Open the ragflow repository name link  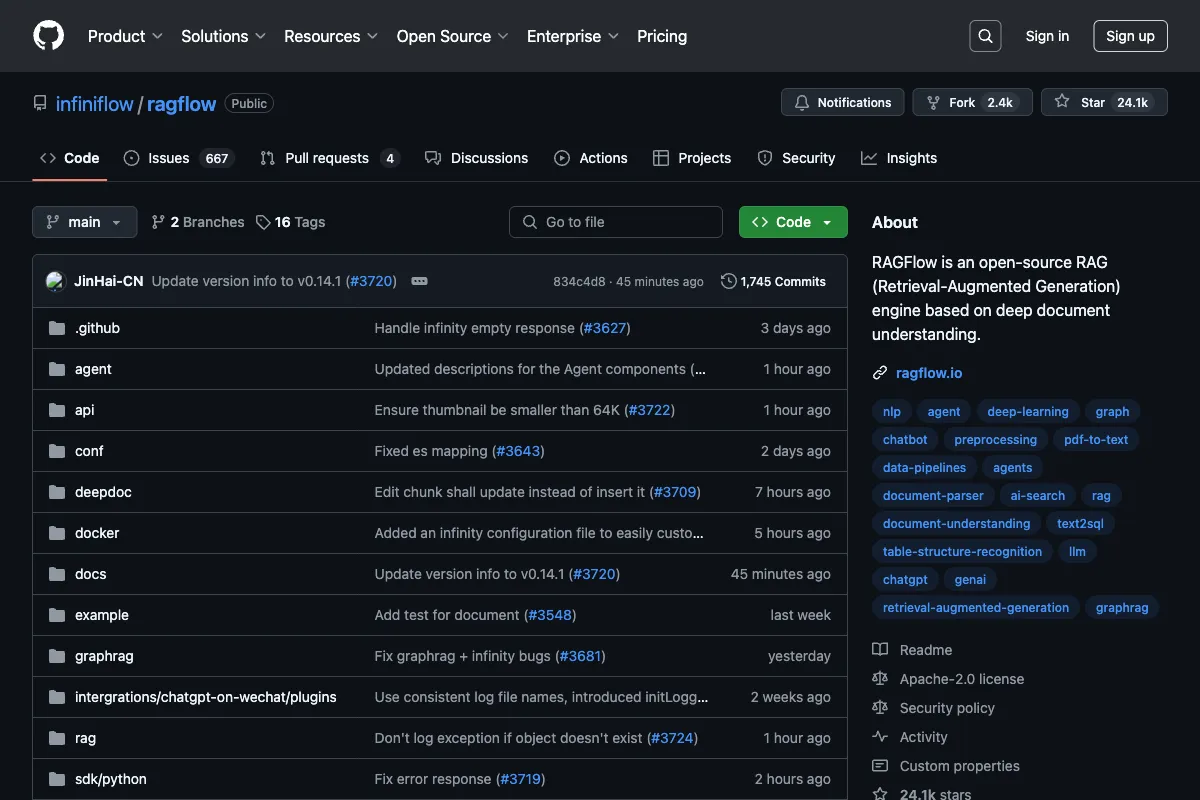(182, 104)
